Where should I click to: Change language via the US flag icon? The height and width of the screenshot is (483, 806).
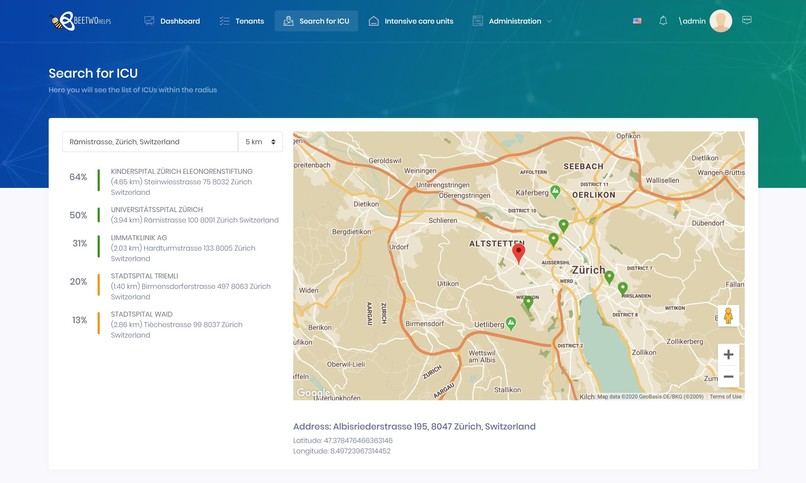click(637, 21)
